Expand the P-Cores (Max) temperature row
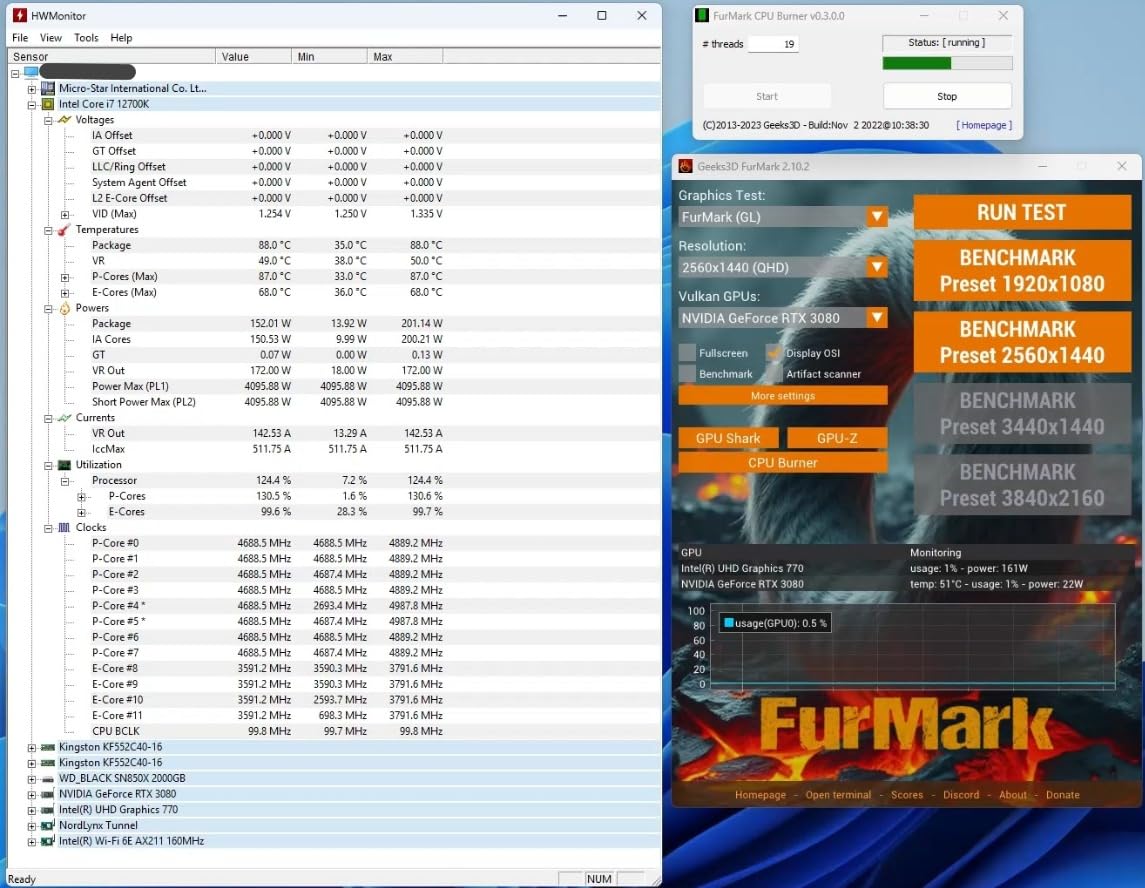This screenshot has width=1145, height=888. pos(65,278)
